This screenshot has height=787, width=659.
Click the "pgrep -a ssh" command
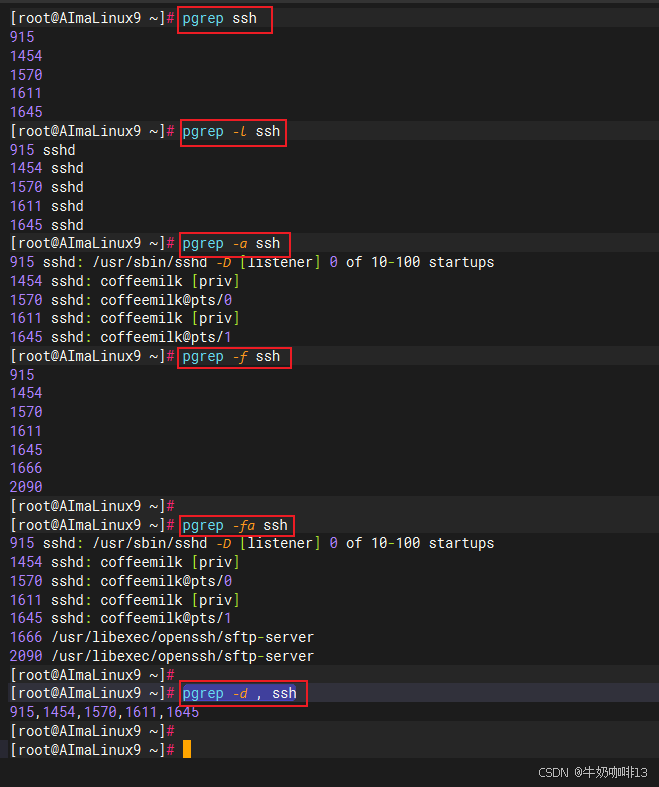tap(231, 244)
